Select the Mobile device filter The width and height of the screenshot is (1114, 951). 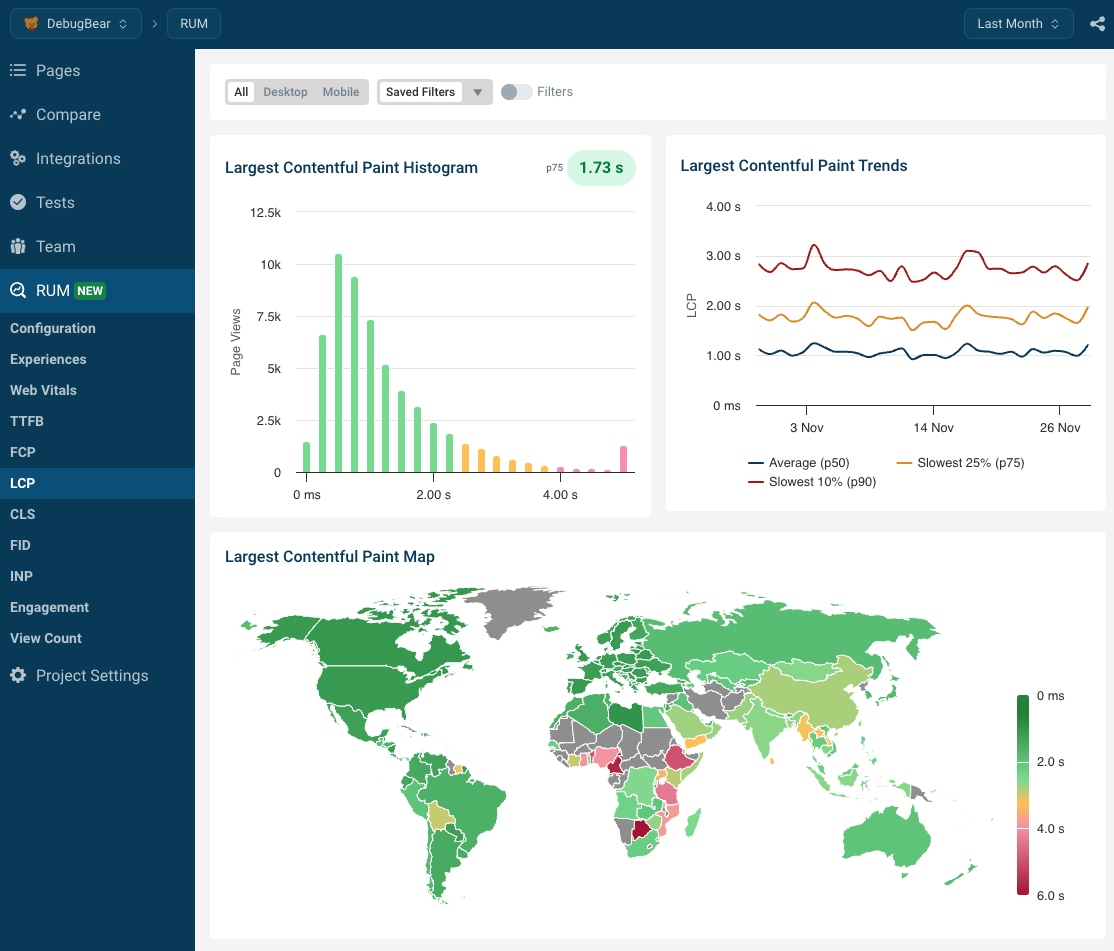(x=341, y=92)
